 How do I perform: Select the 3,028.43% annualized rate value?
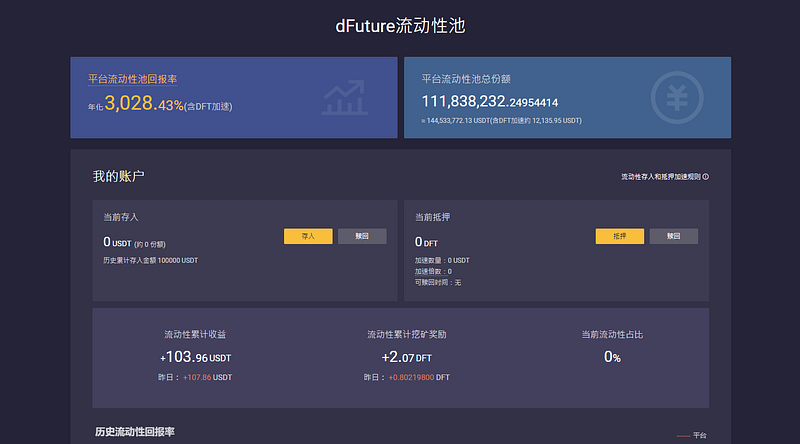144,103
